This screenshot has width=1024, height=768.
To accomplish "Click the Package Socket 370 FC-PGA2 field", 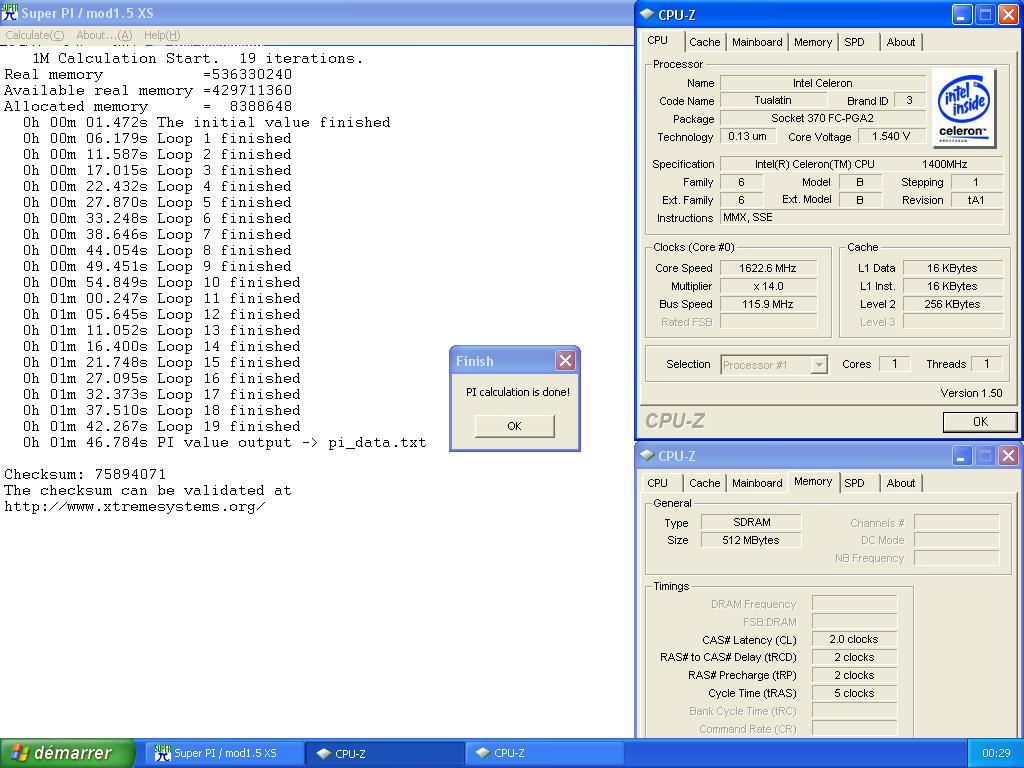I will pyautogui.click(x=822, y=118).
